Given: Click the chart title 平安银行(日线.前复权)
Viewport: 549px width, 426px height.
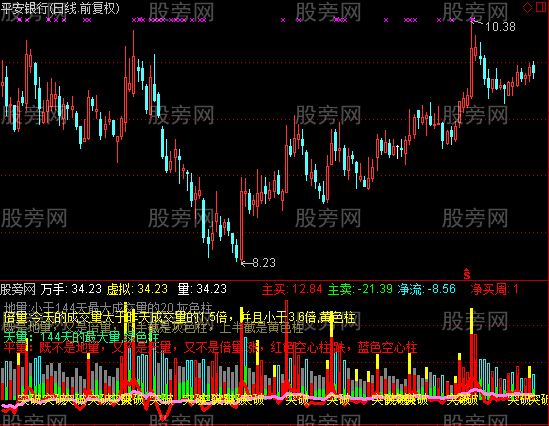Looking at the screenshot, I should [x=60, y=8].
